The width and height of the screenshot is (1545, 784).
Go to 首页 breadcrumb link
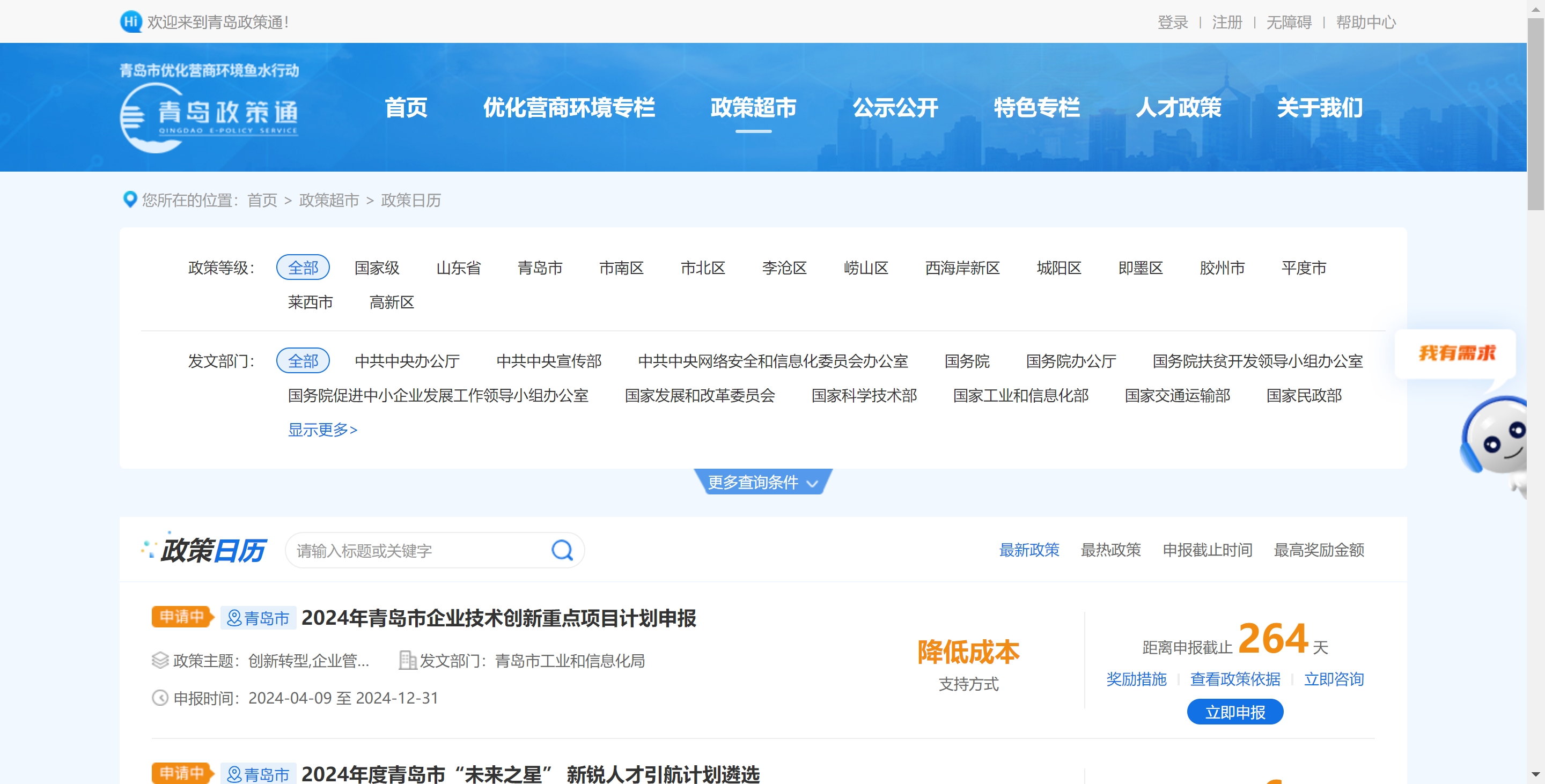(262, 199)
